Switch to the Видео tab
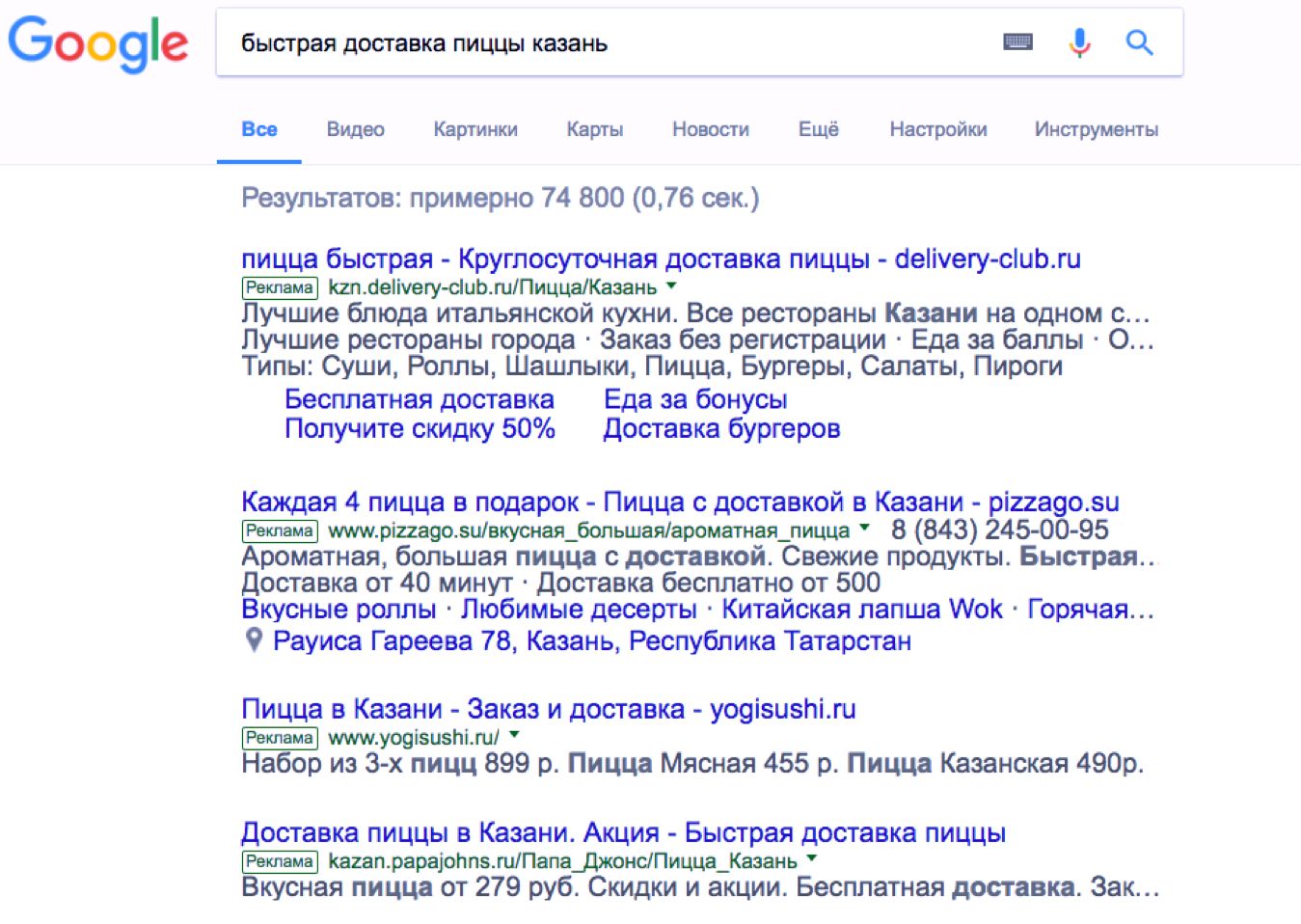Image resolution: width=1301 pixels, height=924 pixels. pyautogui.click(x=355, y=129)
